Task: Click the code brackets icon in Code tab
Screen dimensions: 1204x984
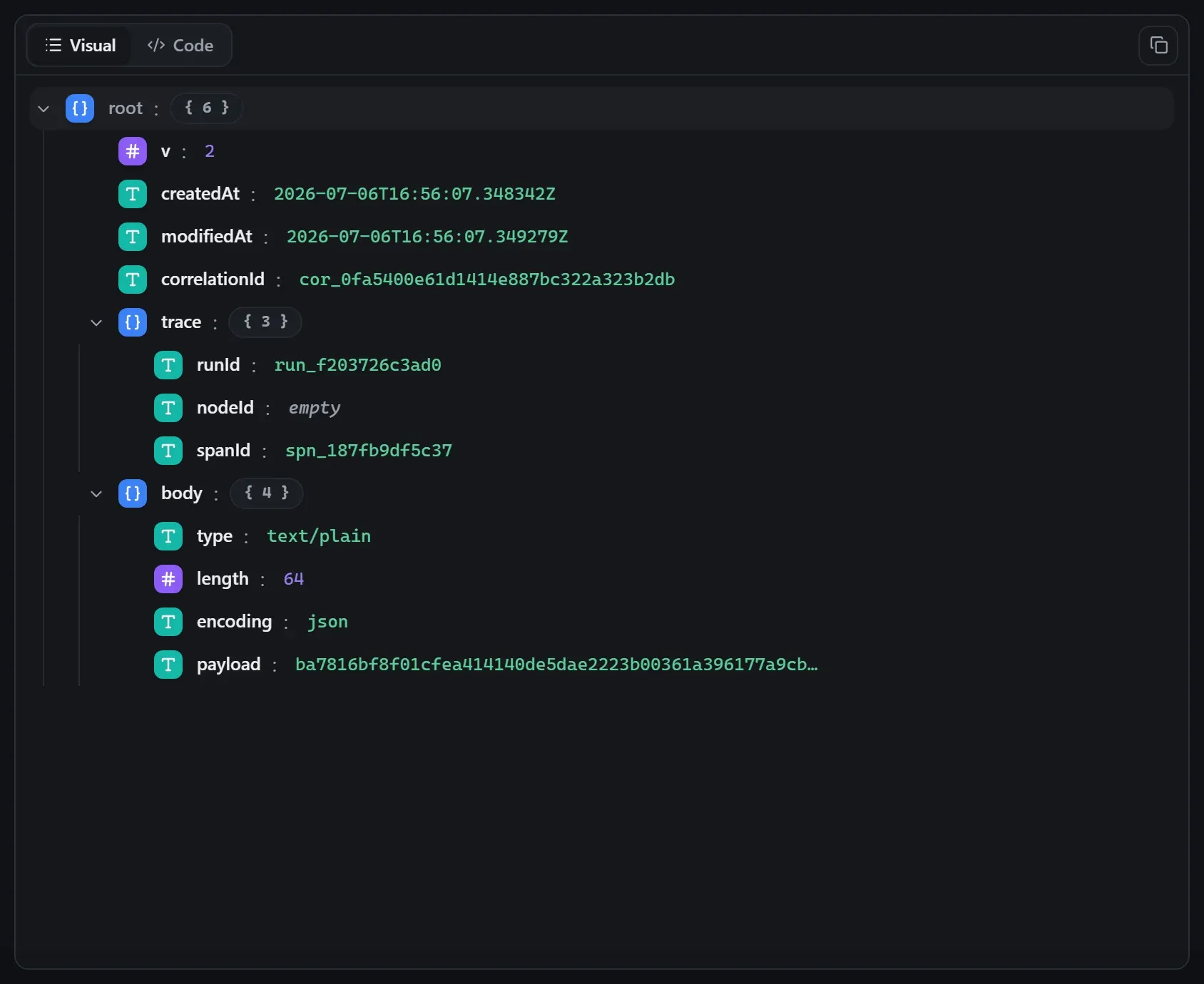Action: pos(156,46)
